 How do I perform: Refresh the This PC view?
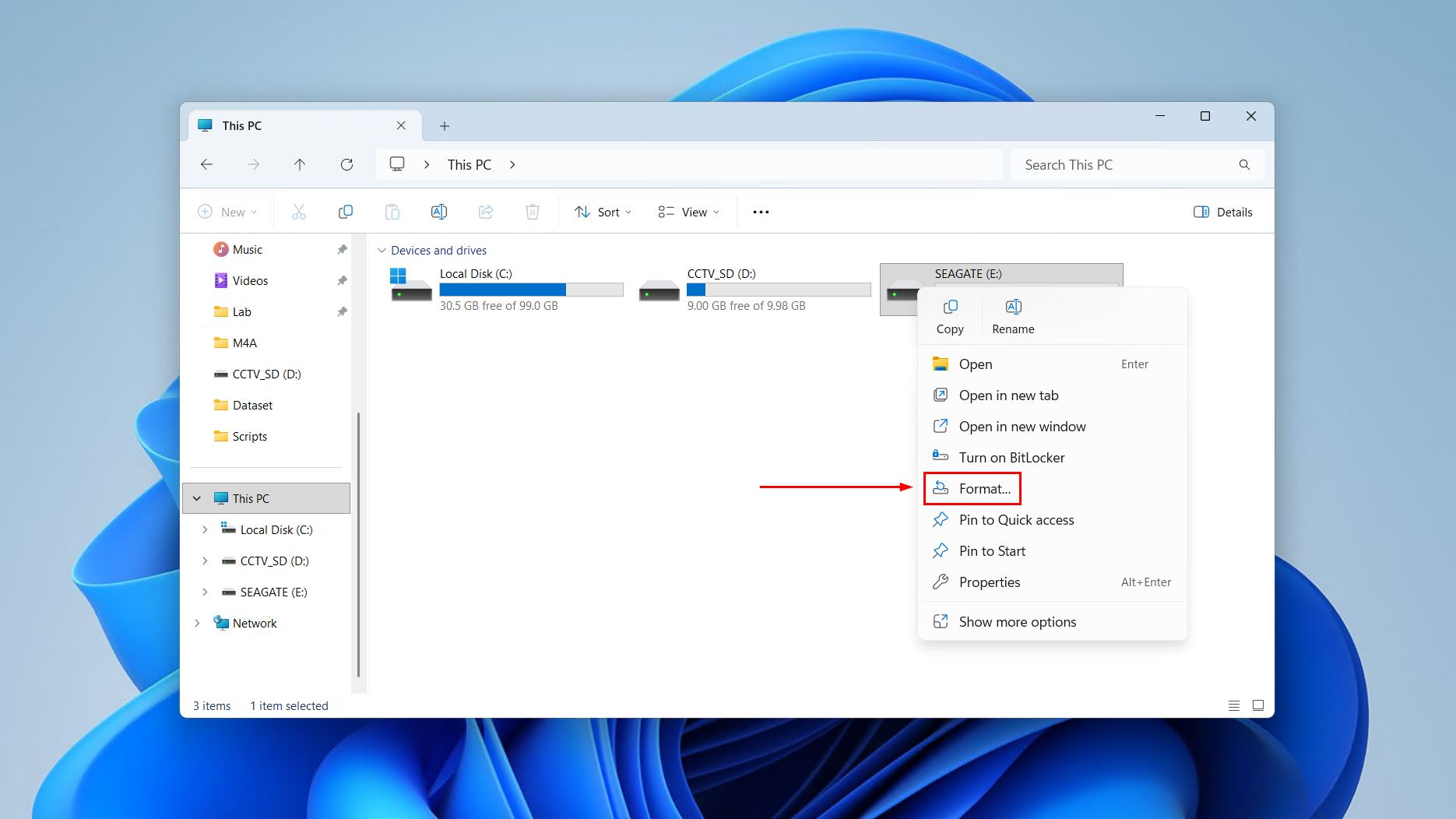346,164
